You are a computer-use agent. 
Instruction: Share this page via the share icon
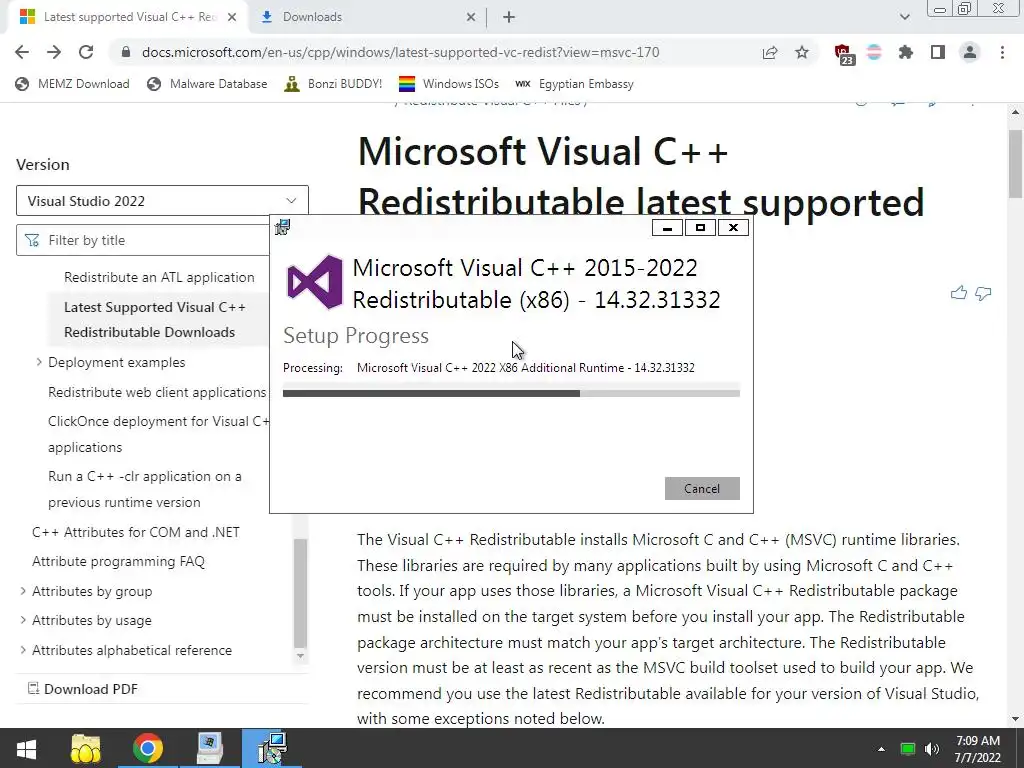point(770,52)
